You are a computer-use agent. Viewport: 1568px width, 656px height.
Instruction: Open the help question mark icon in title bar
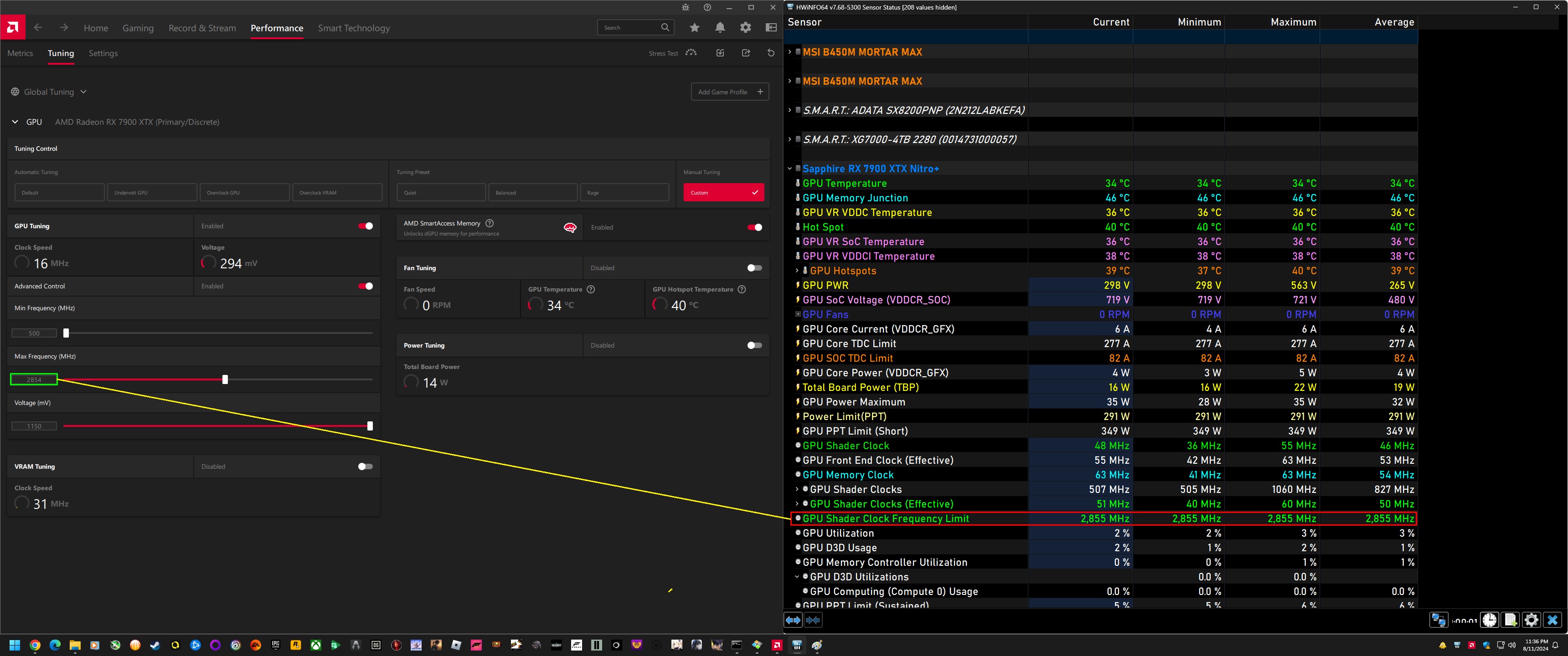pos(707,7)
